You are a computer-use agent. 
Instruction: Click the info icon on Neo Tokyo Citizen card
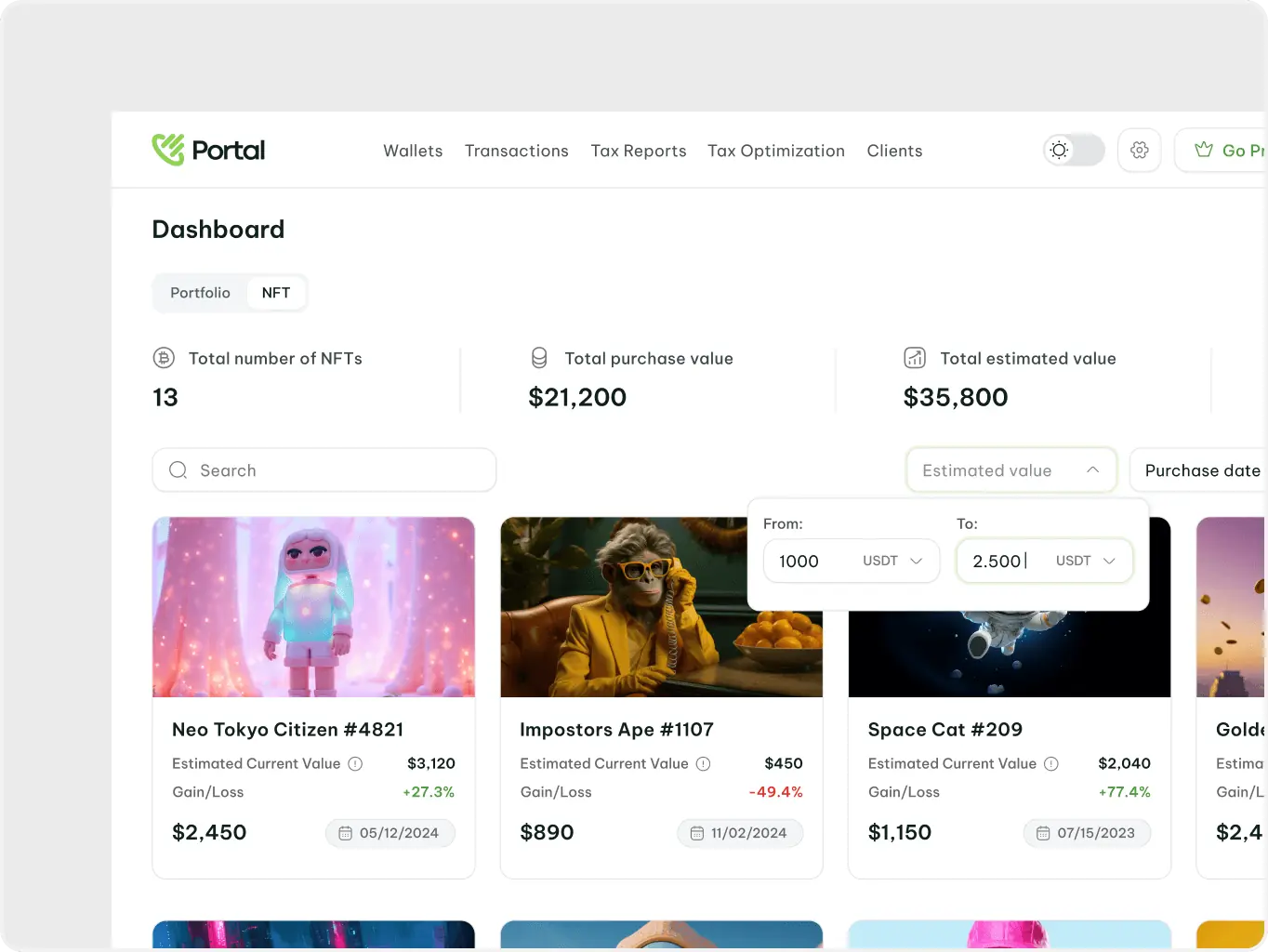point(355,763)
